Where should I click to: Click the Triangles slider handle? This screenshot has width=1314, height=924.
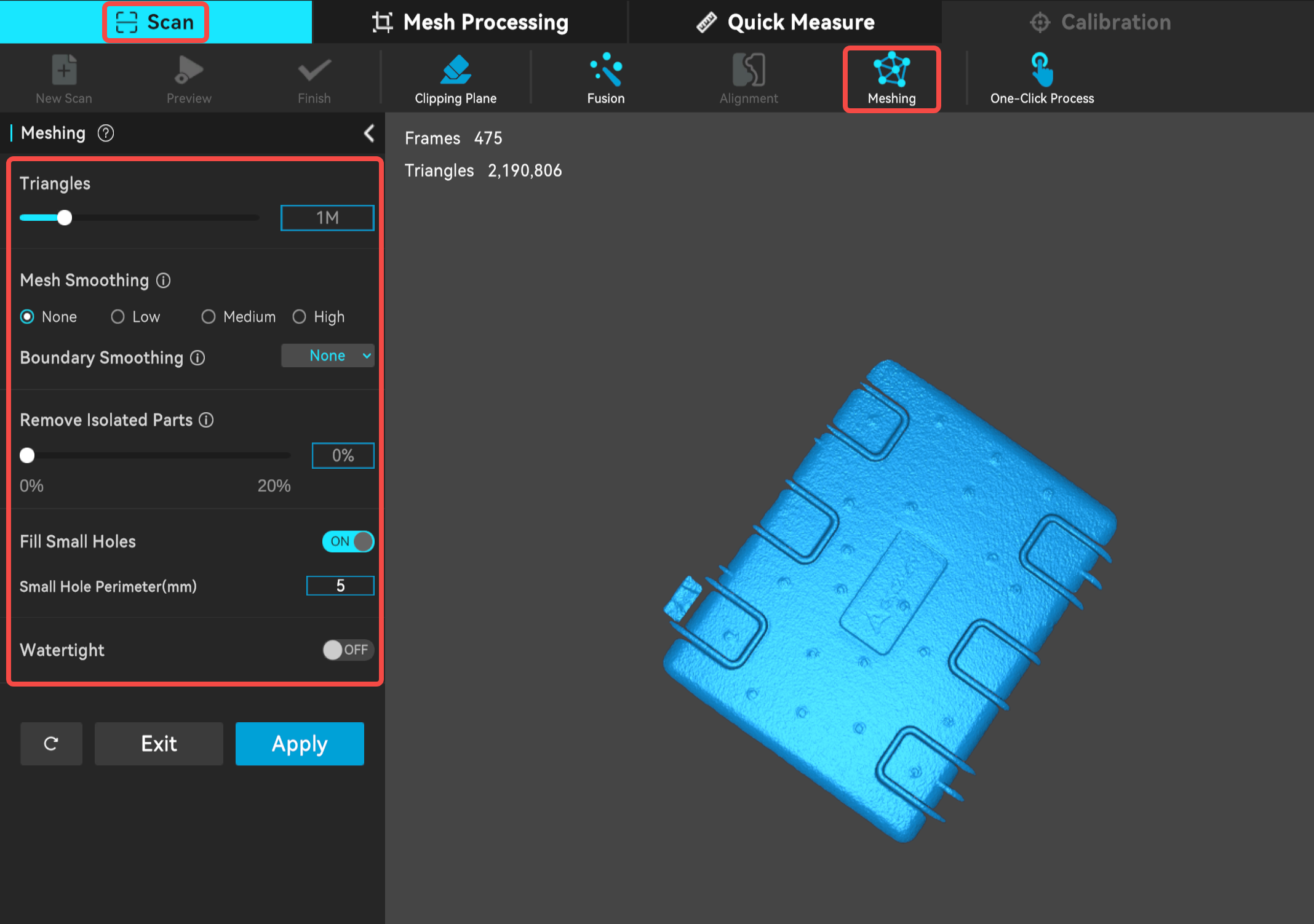coord(65,218)
